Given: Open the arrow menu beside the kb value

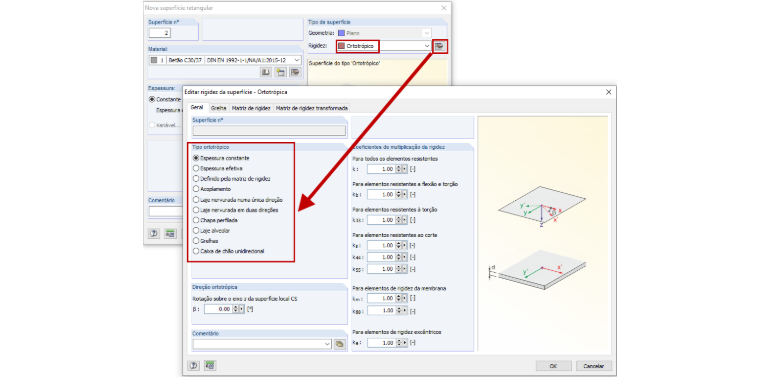Looking at the screenshot, I should (x=405, y=194).
